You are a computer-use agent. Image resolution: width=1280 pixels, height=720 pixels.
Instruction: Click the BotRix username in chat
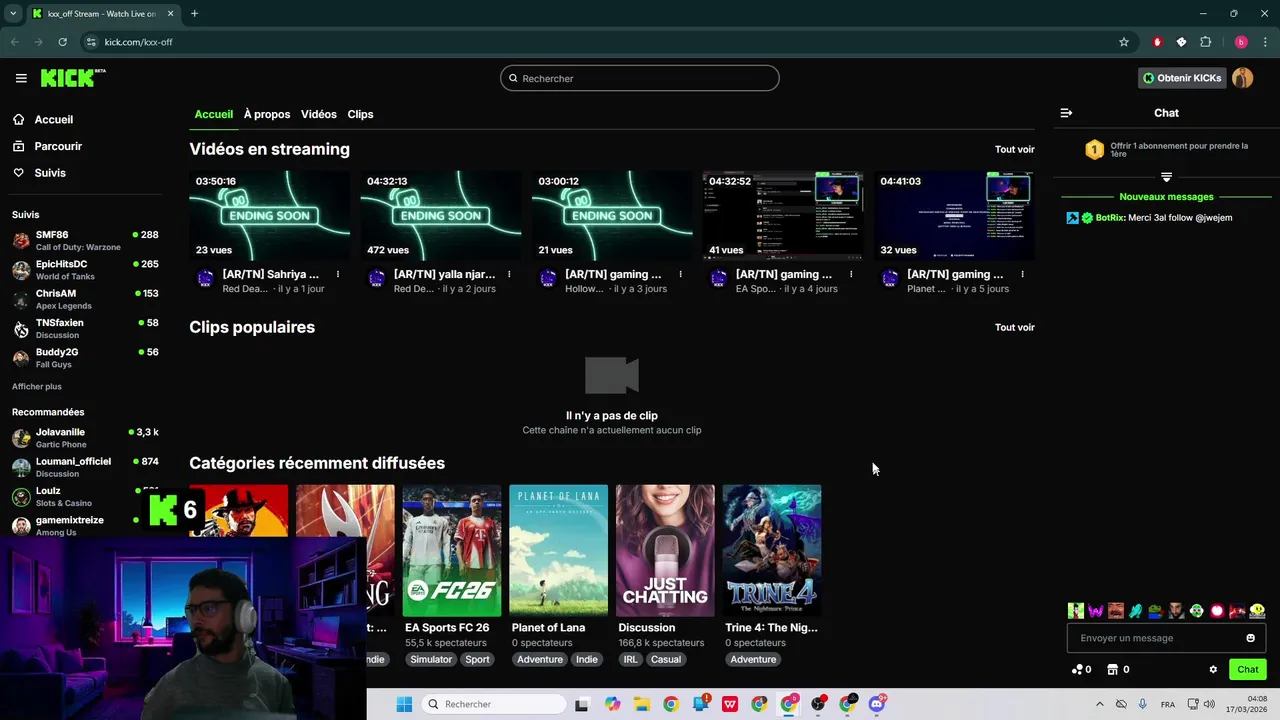coord(1110,218)
